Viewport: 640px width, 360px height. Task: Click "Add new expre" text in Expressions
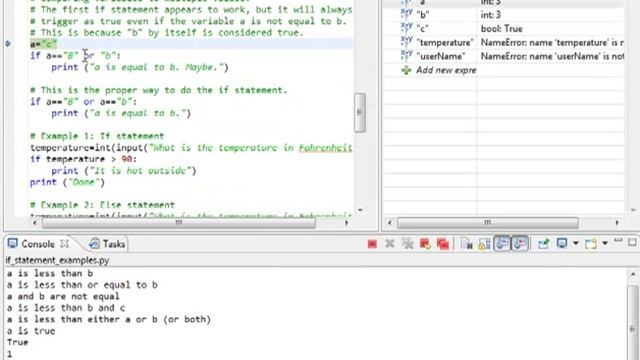click(x=446, y=70)
